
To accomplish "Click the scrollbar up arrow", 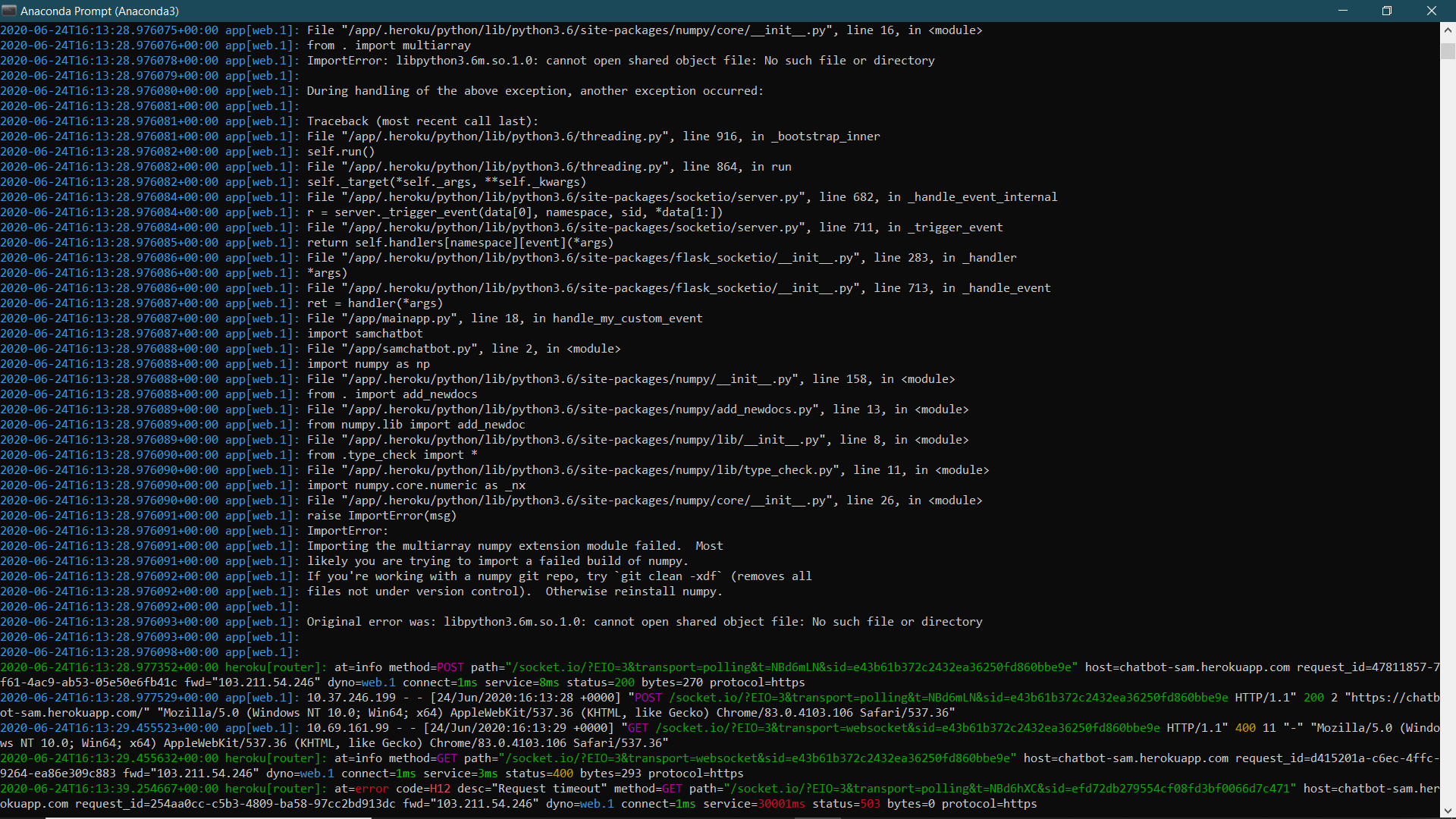I will [1447, 30].
